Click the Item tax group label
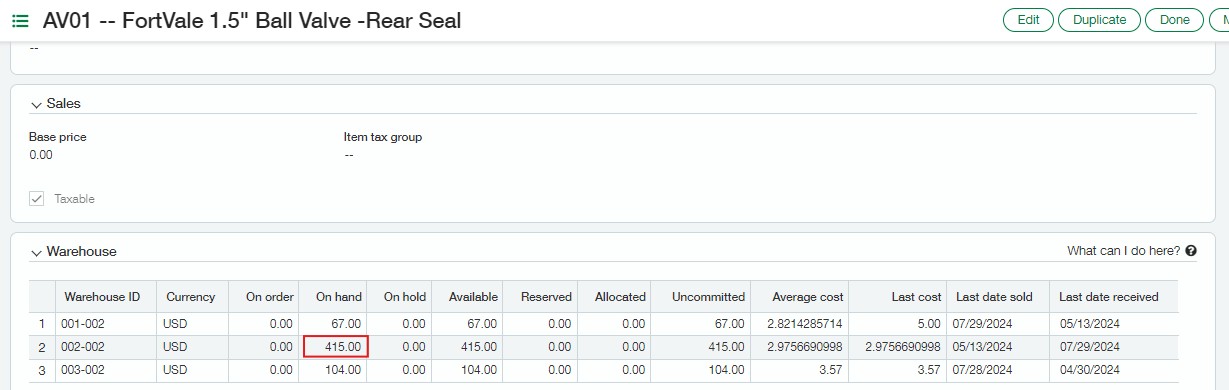 [x=383, y=137]
